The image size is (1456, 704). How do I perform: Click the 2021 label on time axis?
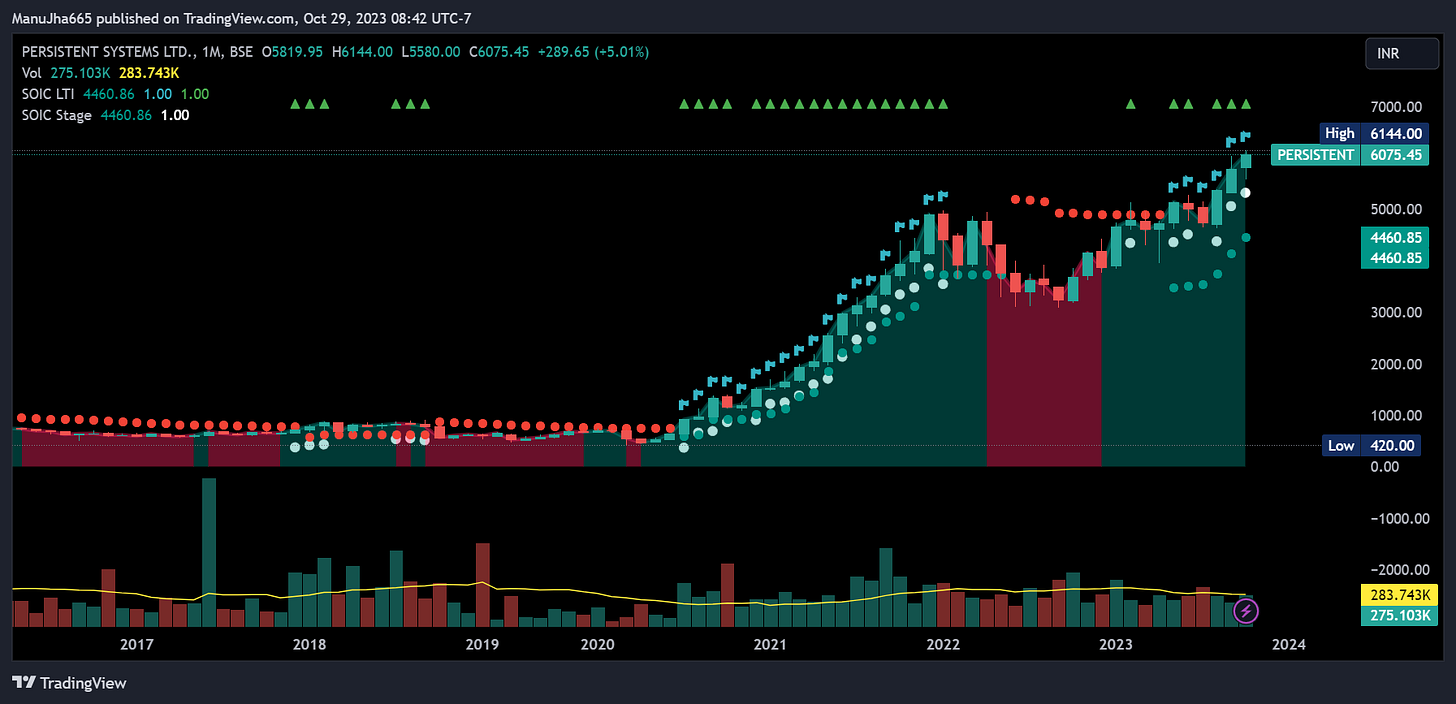[x=769, y=645]
